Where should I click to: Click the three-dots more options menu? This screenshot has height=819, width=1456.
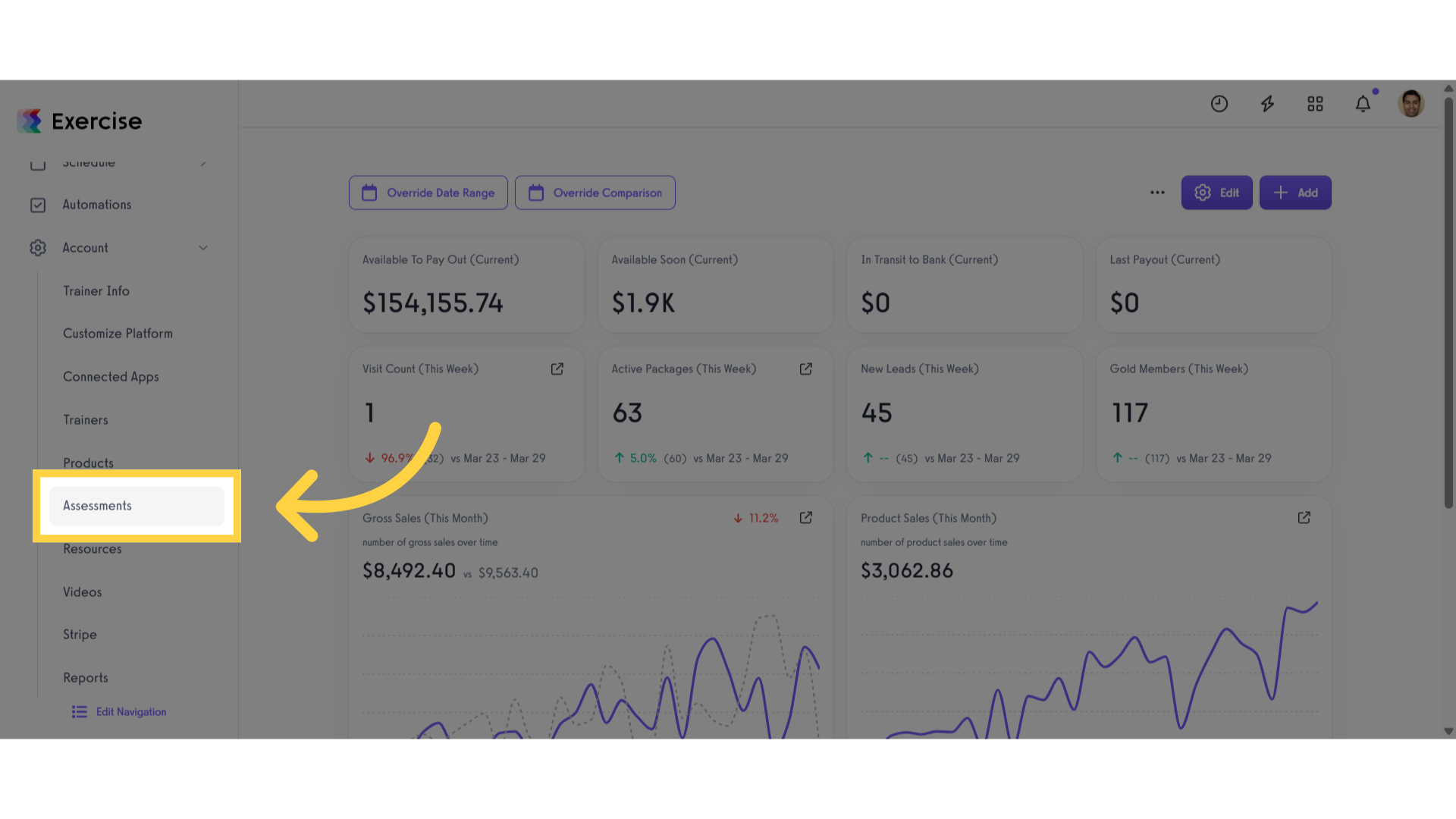(x=1157, y=193)
